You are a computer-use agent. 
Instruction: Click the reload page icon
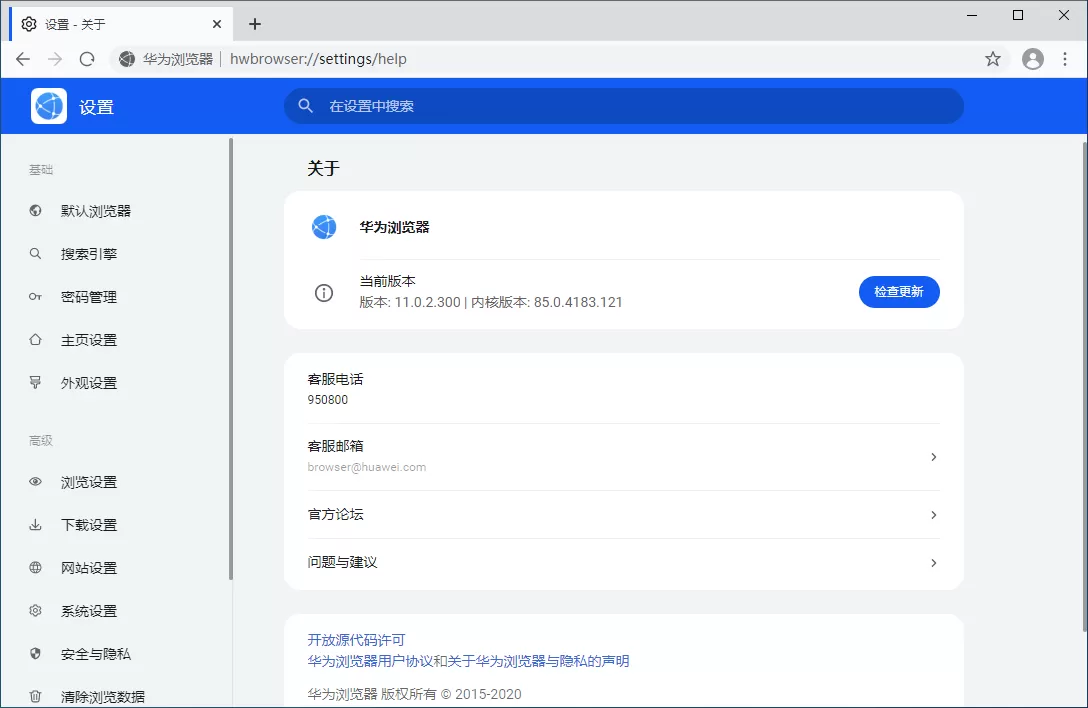coord(87,59)
